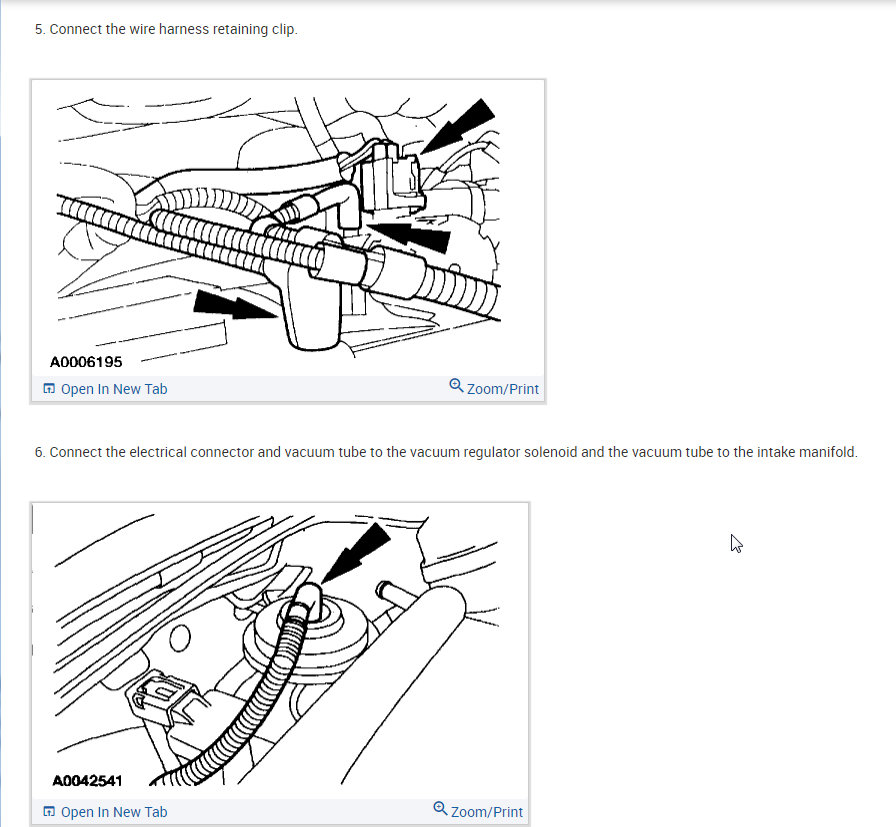This screenshot has height=827, width=896.
Task: Open the wire harness diagram in a new tab
Action: click(106, 389)
